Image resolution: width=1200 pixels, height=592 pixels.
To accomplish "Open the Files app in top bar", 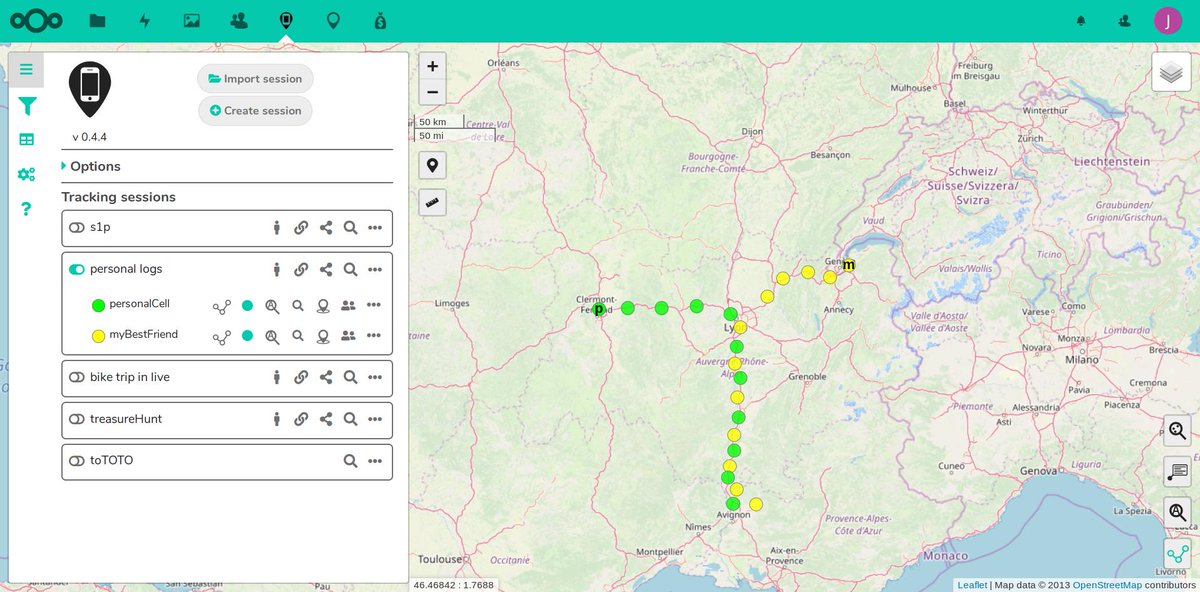I will (97, 20).
